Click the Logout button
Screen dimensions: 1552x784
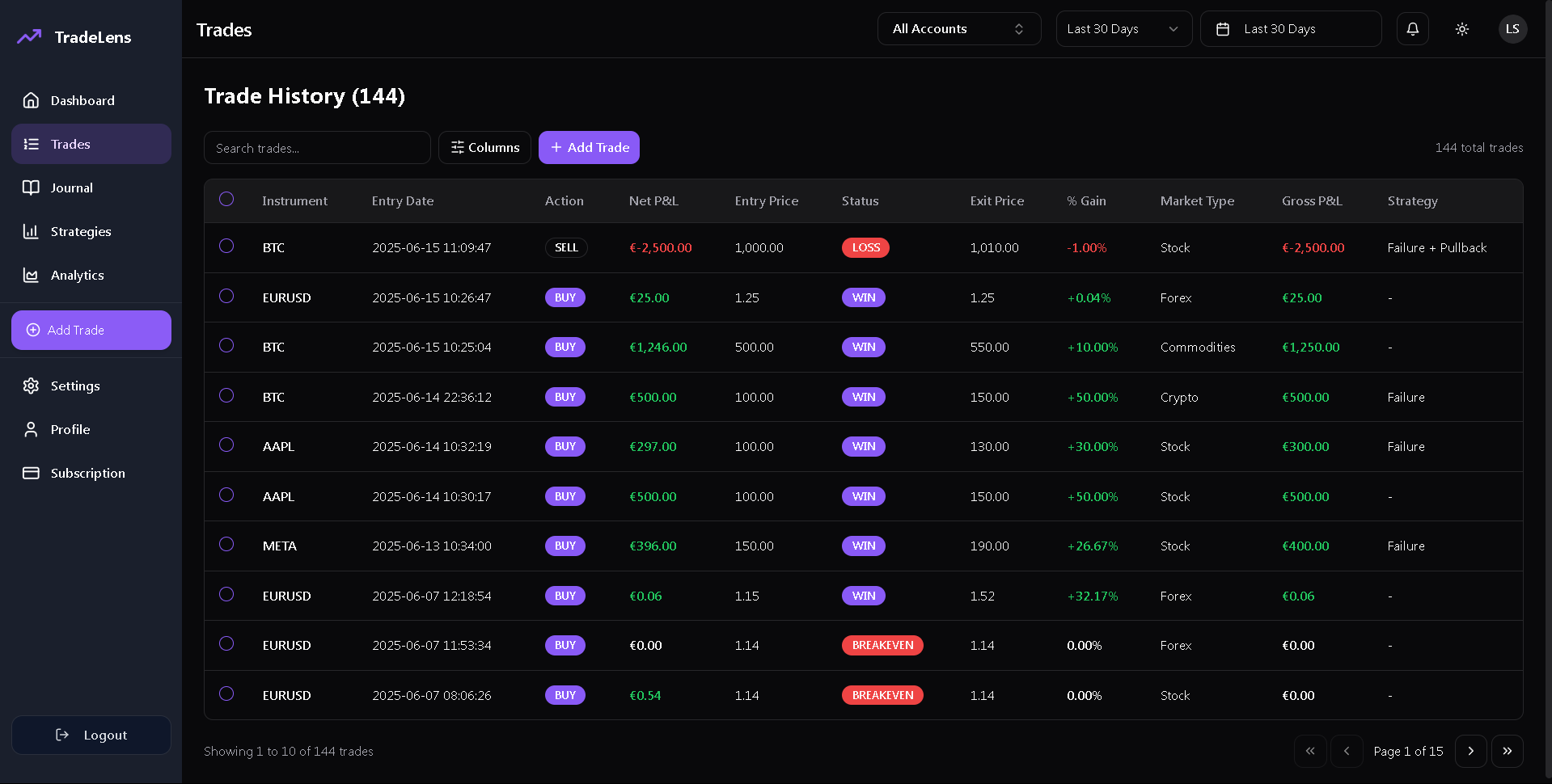pyautogui.click(x=91, y=735)
